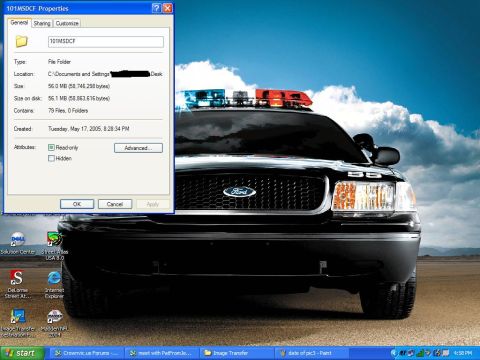This screenshot has width=480, height=360.
Task: Click the folder name field 101MSDCF
Action: click(106, 42)
